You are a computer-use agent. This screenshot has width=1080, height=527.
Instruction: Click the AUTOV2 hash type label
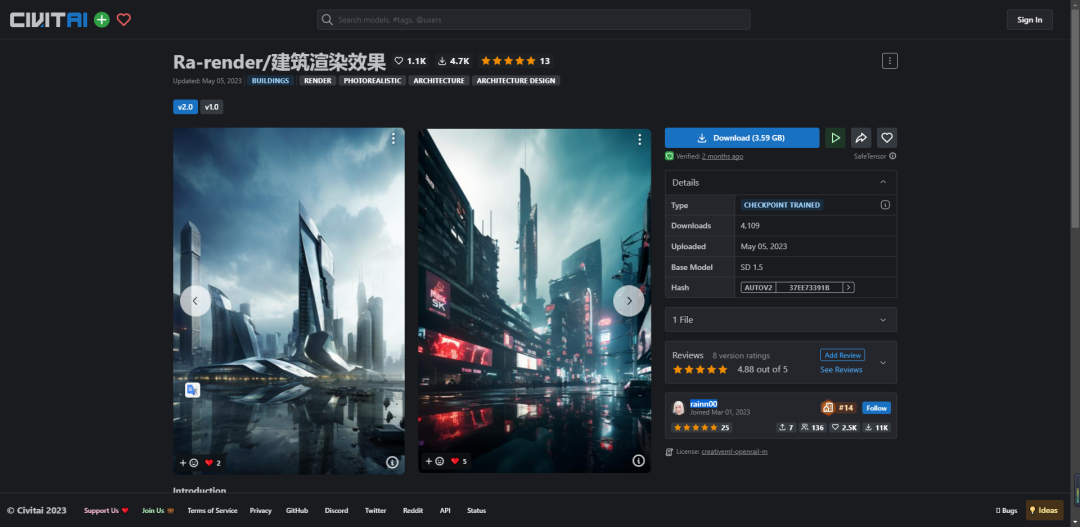pos(758,287)
